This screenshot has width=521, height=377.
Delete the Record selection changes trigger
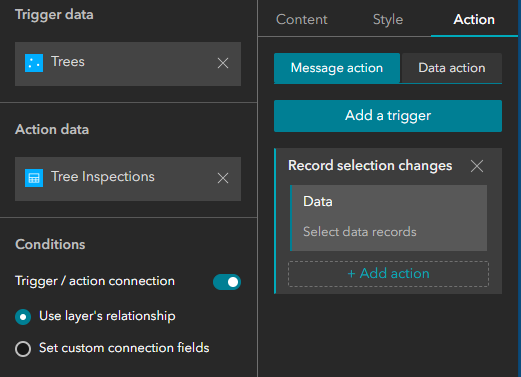477,166
